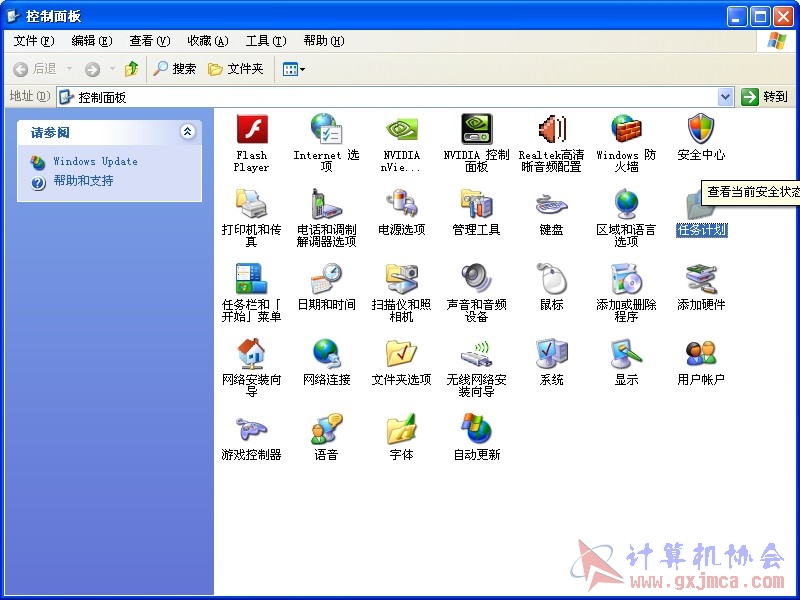Open 安全中心 shield icon
Viewport: 800px width, 600px height.
[701, 129]
